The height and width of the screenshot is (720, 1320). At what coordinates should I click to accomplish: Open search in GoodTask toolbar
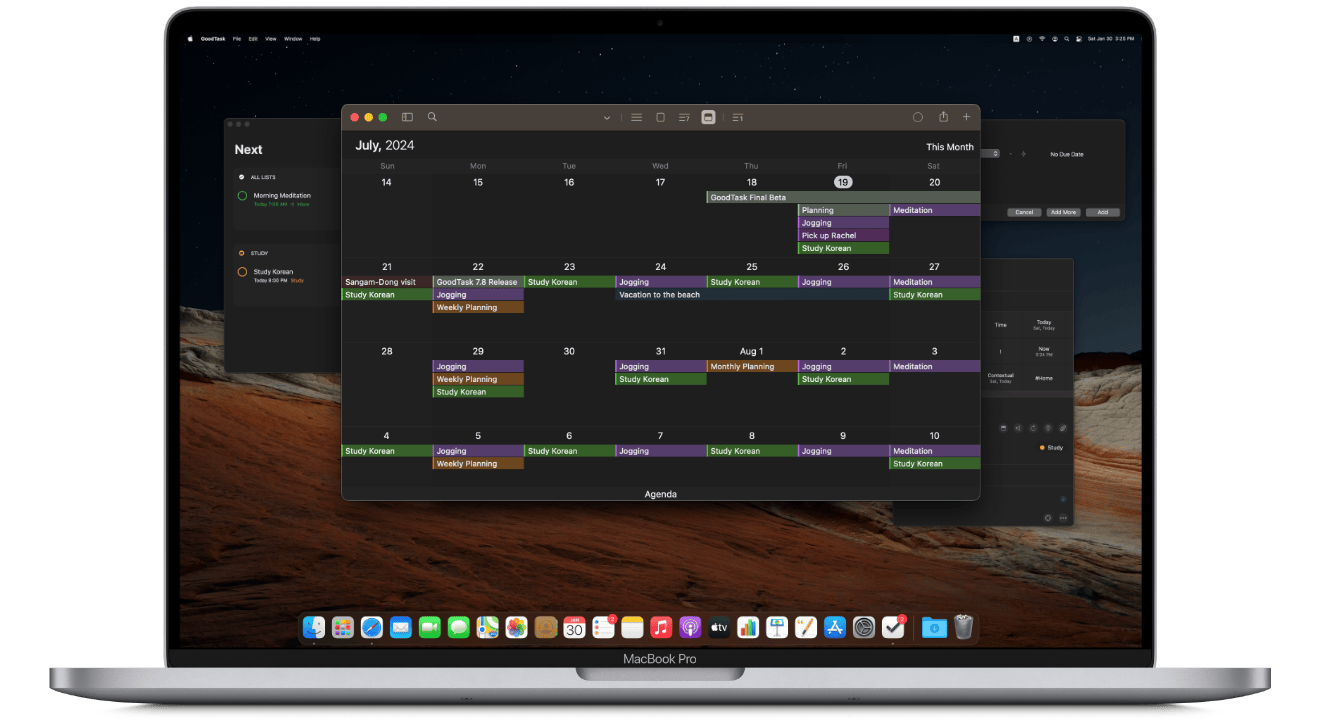click(x=432, y=117)
